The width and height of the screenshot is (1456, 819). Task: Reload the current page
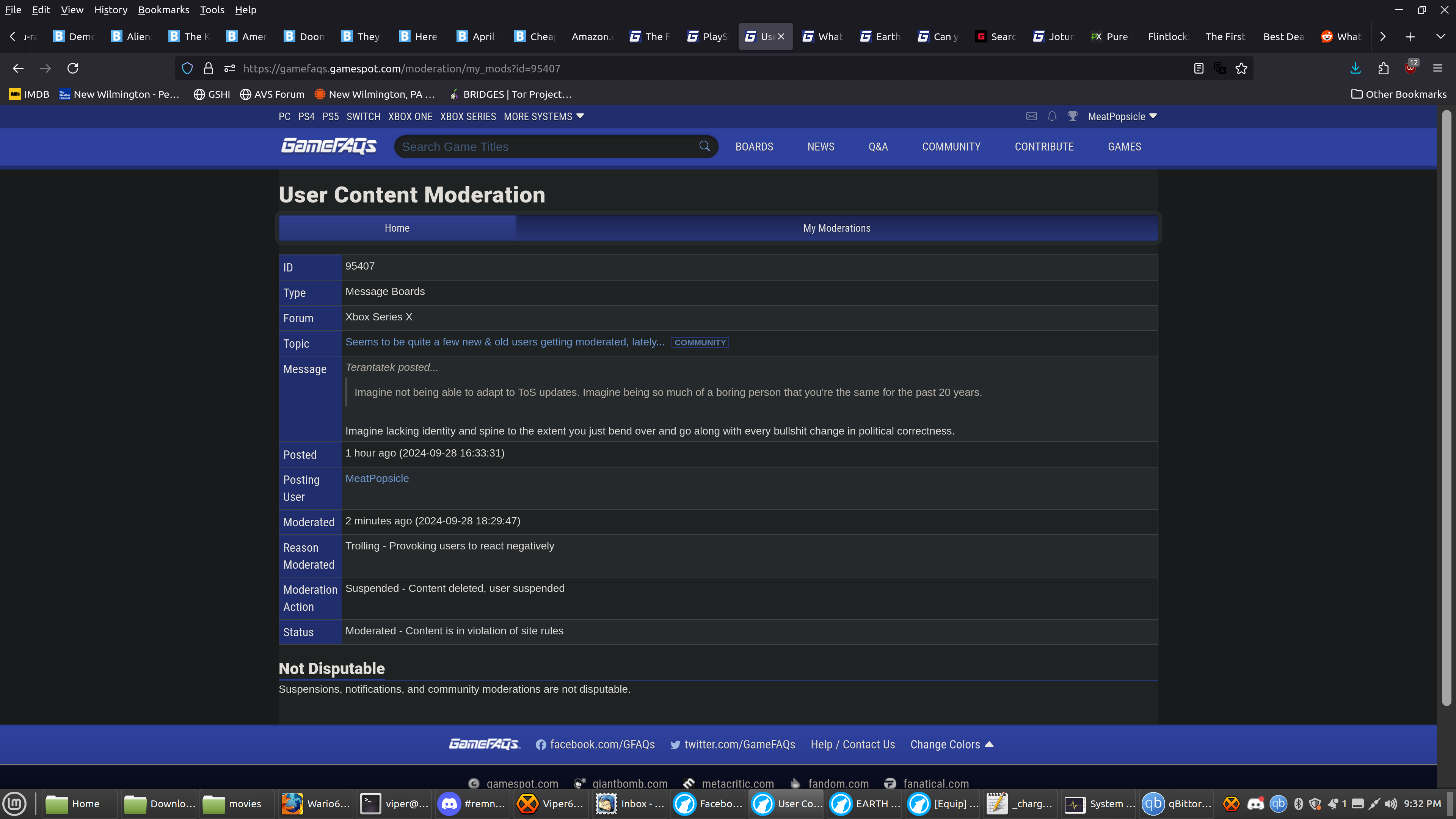73,68
